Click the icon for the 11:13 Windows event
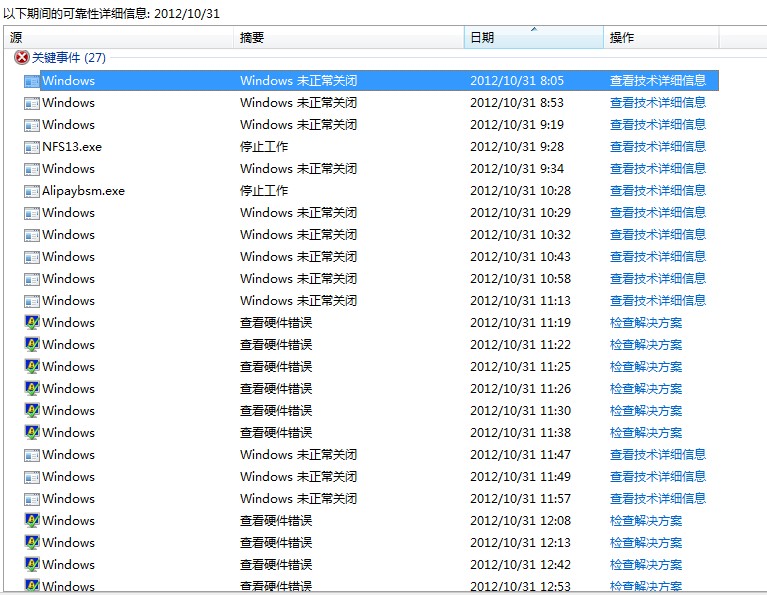767x595 pixels. [x=32, y=301]
